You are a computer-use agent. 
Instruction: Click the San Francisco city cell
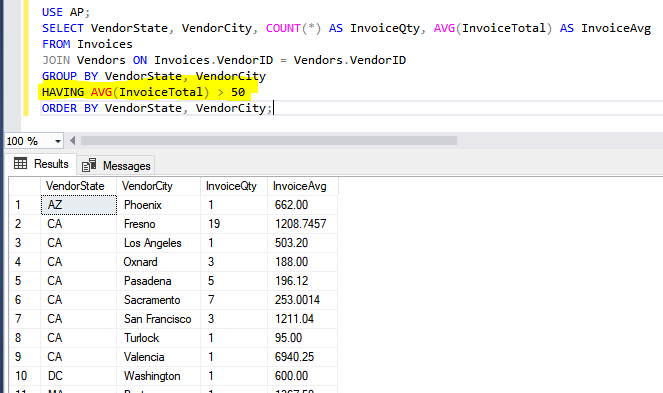click(x=158, y=319)
